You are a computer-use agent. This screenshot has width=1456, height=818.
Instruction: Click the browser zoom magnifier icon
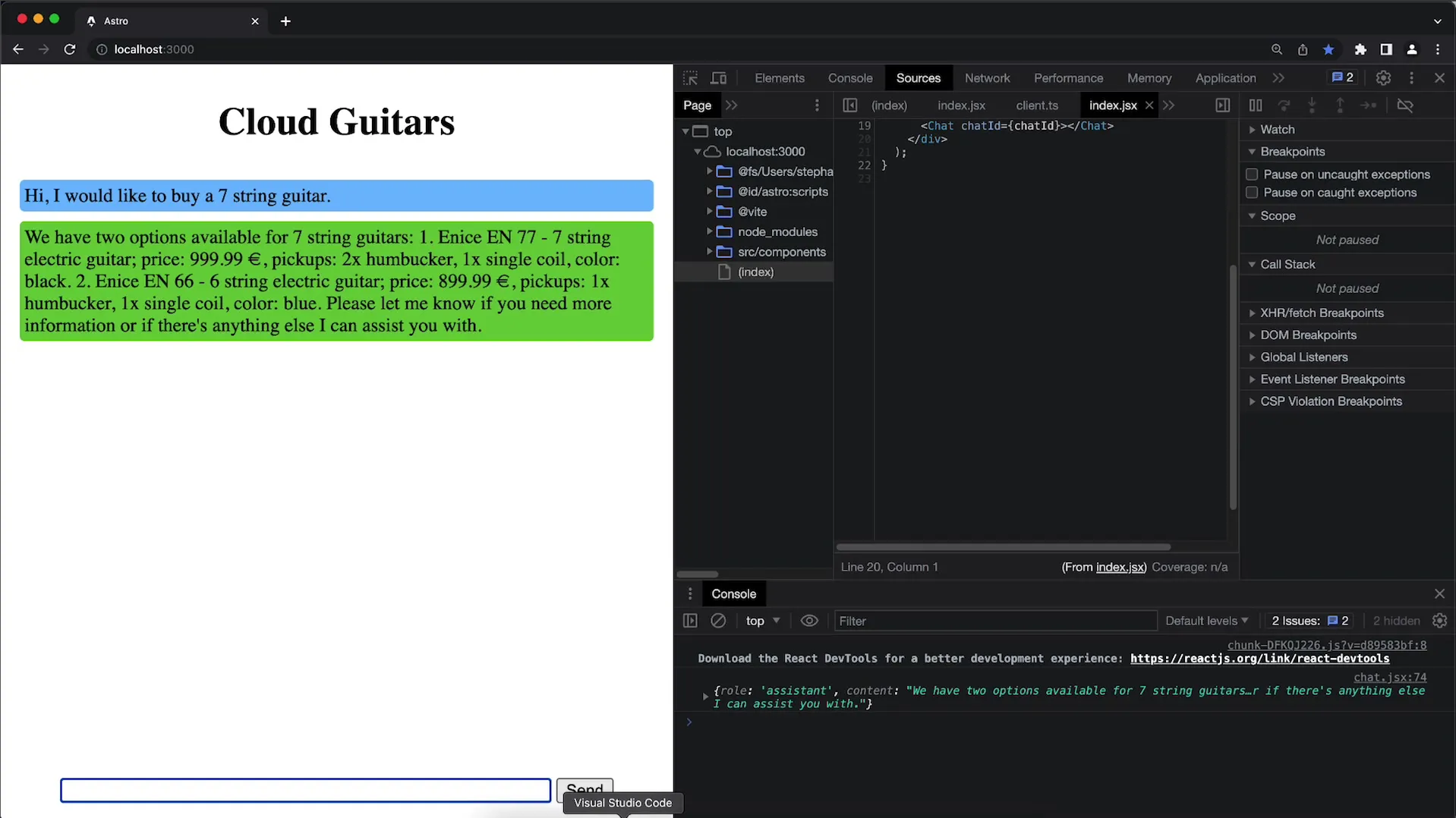click(x=1277, y=49)
